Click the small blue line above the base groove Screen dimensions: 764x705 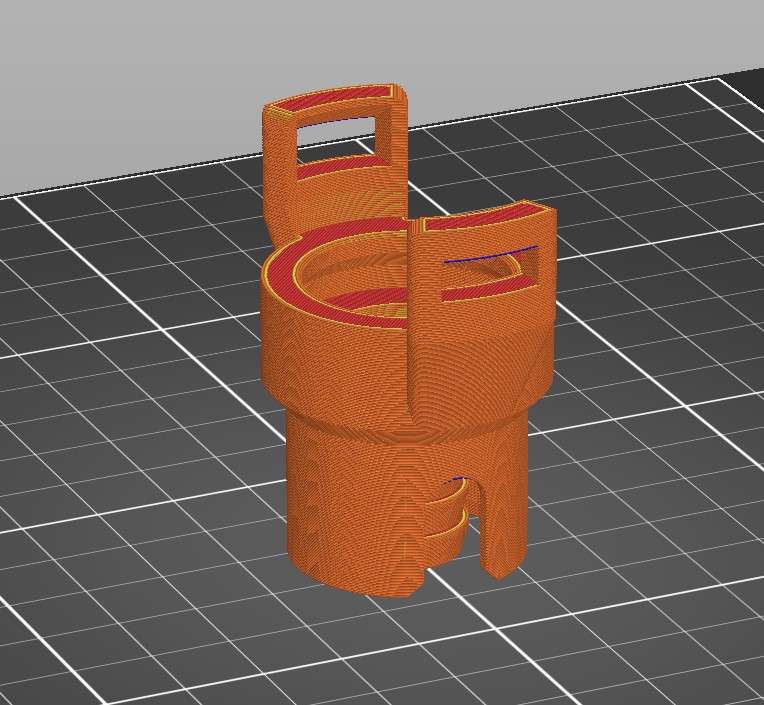click(458, 479)
